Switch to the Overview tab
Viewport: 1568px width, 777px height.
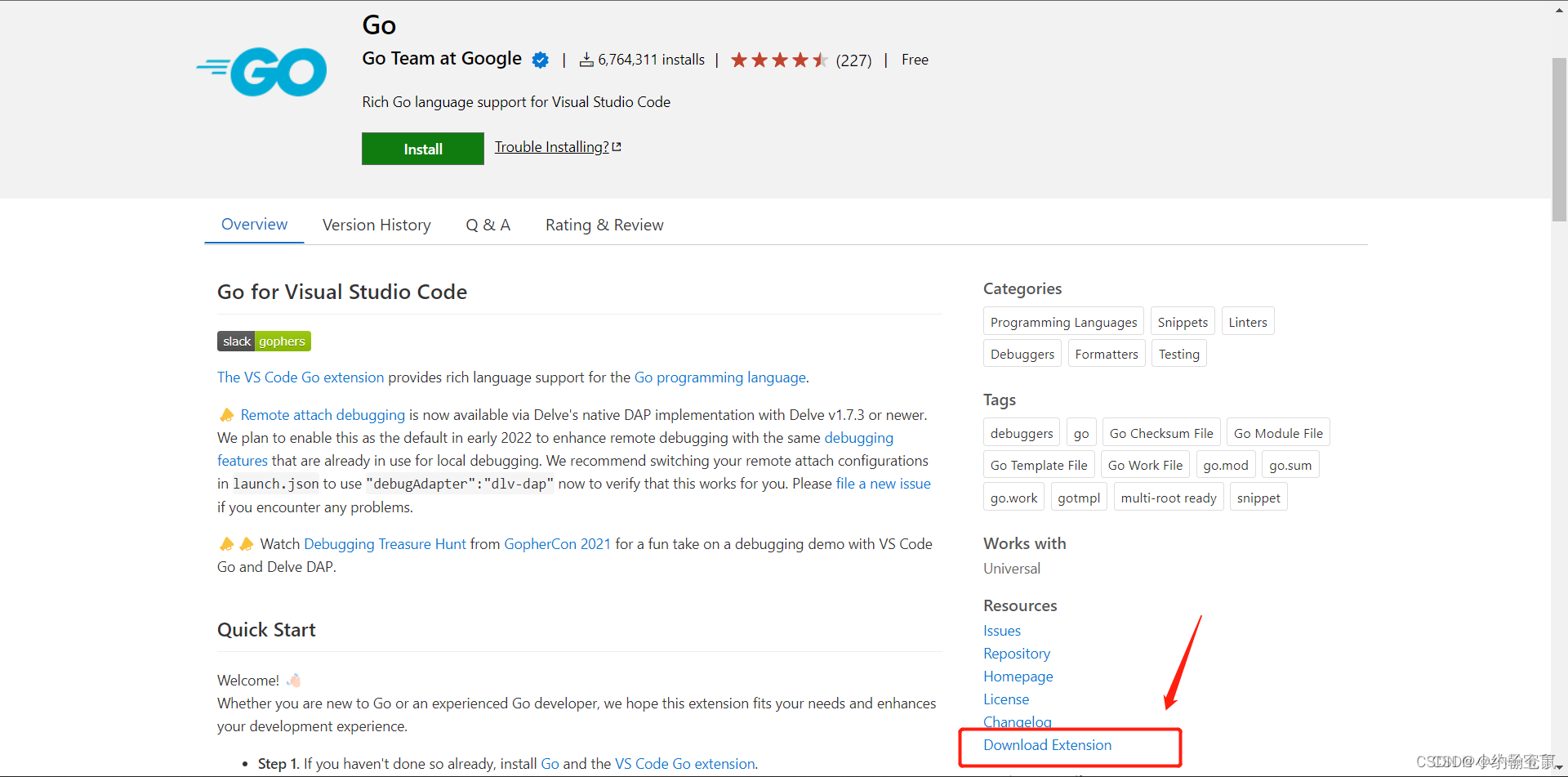(254, 224)
